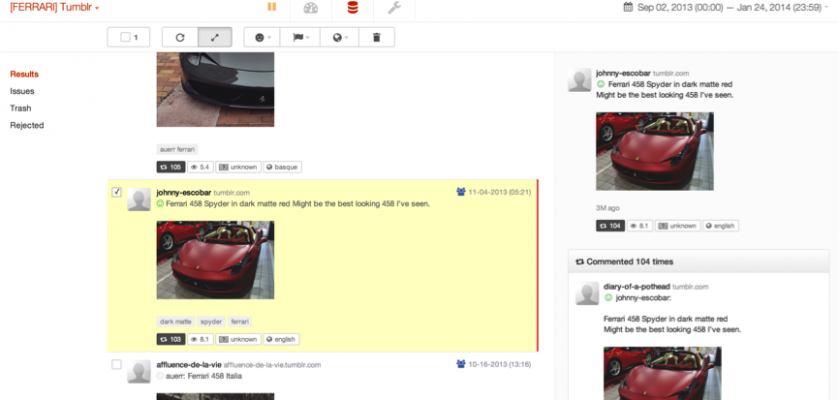Click the trash delete icon in toolbar
Viewport: 840px width, 400px height.
[376, 37]
